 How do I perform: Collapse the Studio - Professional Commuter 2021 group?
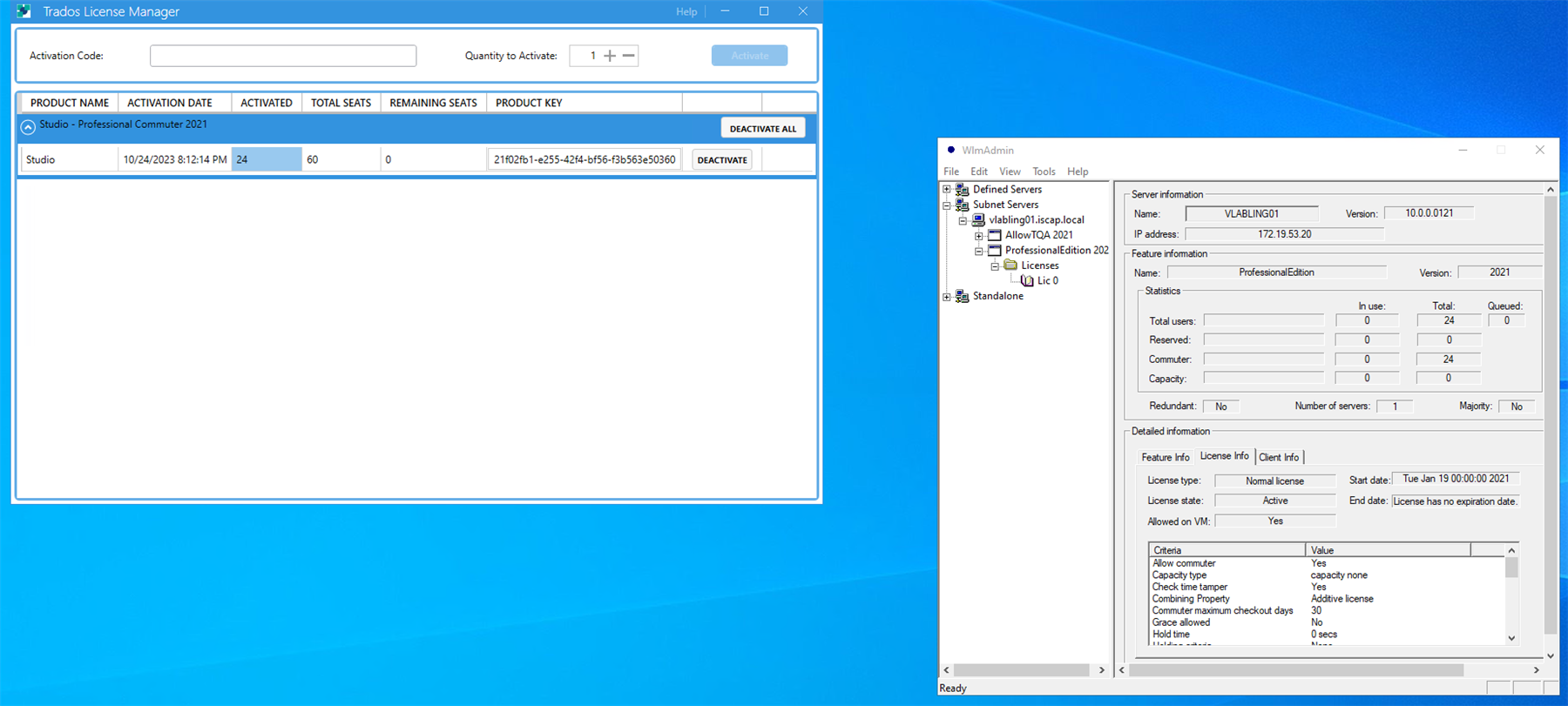point(28,127)
